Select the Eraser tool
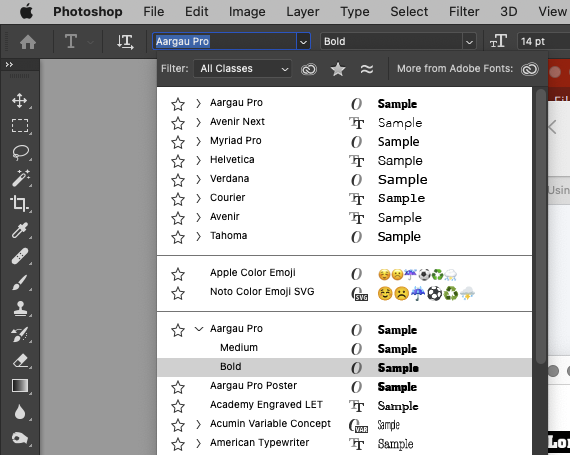Viewport: 570px width, 455px height. coord(20,361)
